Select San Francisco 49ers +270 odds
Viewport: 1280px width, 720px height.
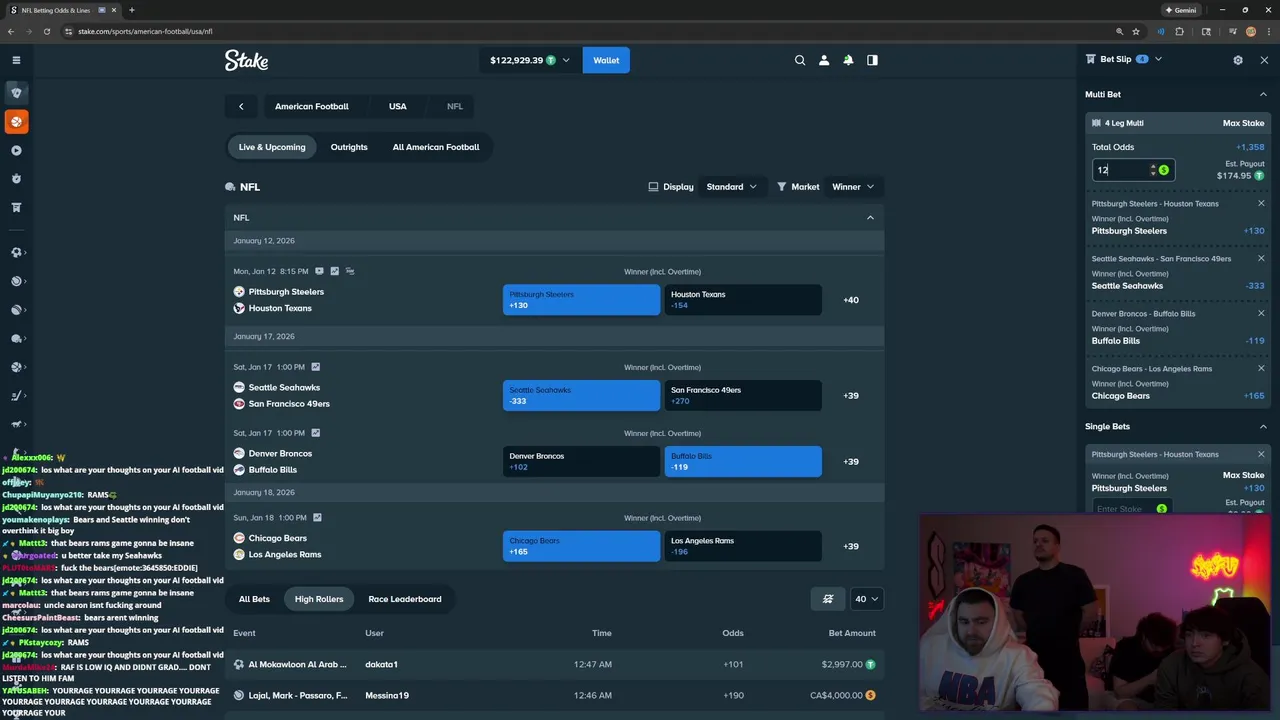coord(743,395)
